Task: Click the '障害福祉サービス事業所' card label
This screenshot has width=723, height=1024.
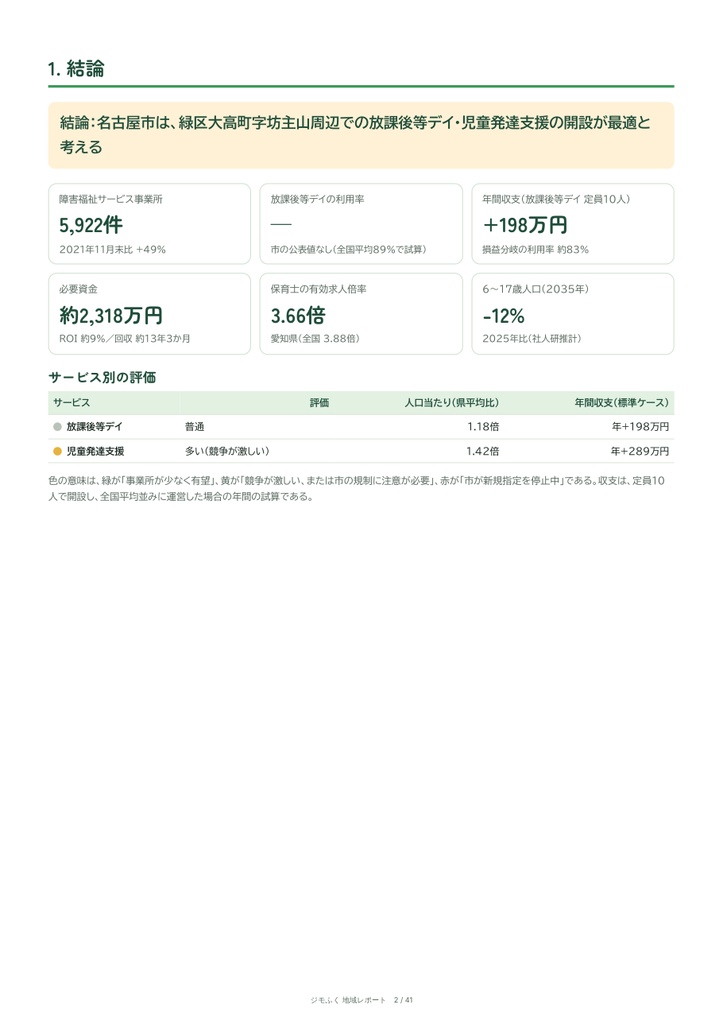Action: tap(111, 199)
